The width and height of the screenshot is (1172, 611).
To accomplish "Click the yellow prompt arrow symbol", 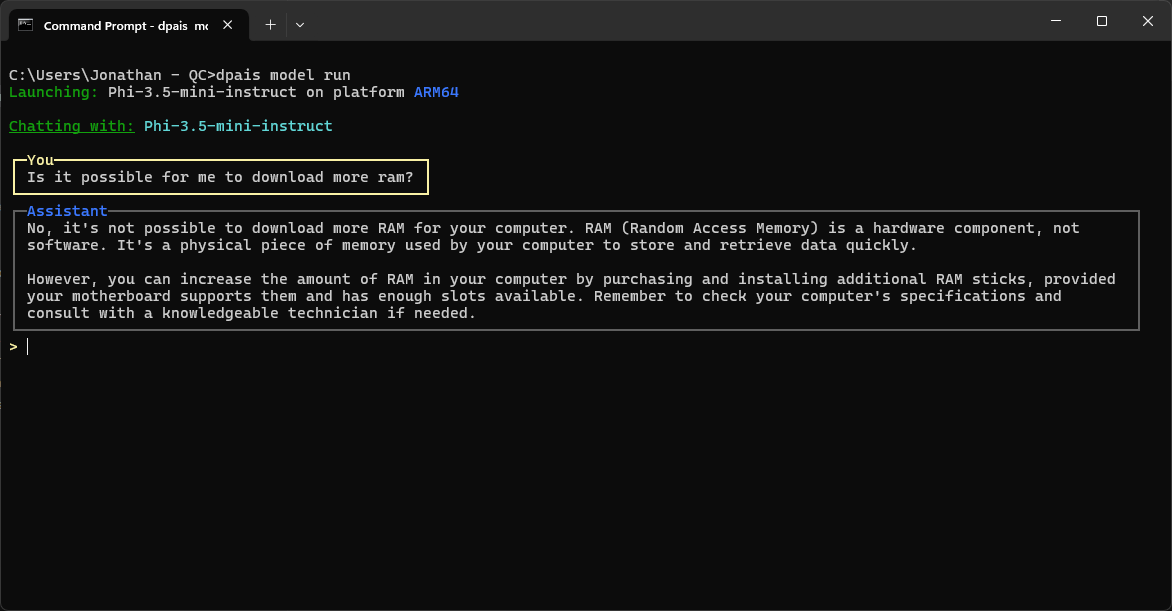I will (13, 347).
